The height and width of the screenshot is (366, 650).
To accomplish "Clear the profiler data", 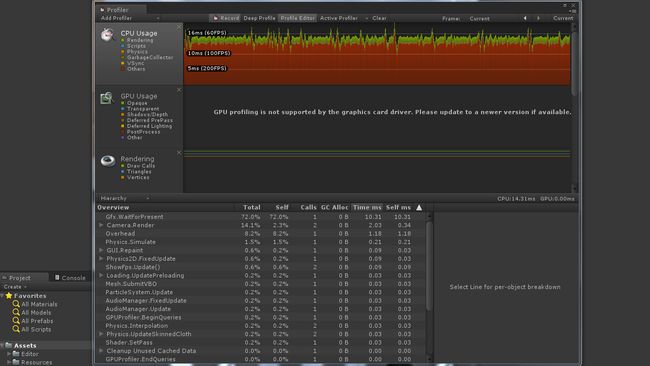I will tap(379, 18).
